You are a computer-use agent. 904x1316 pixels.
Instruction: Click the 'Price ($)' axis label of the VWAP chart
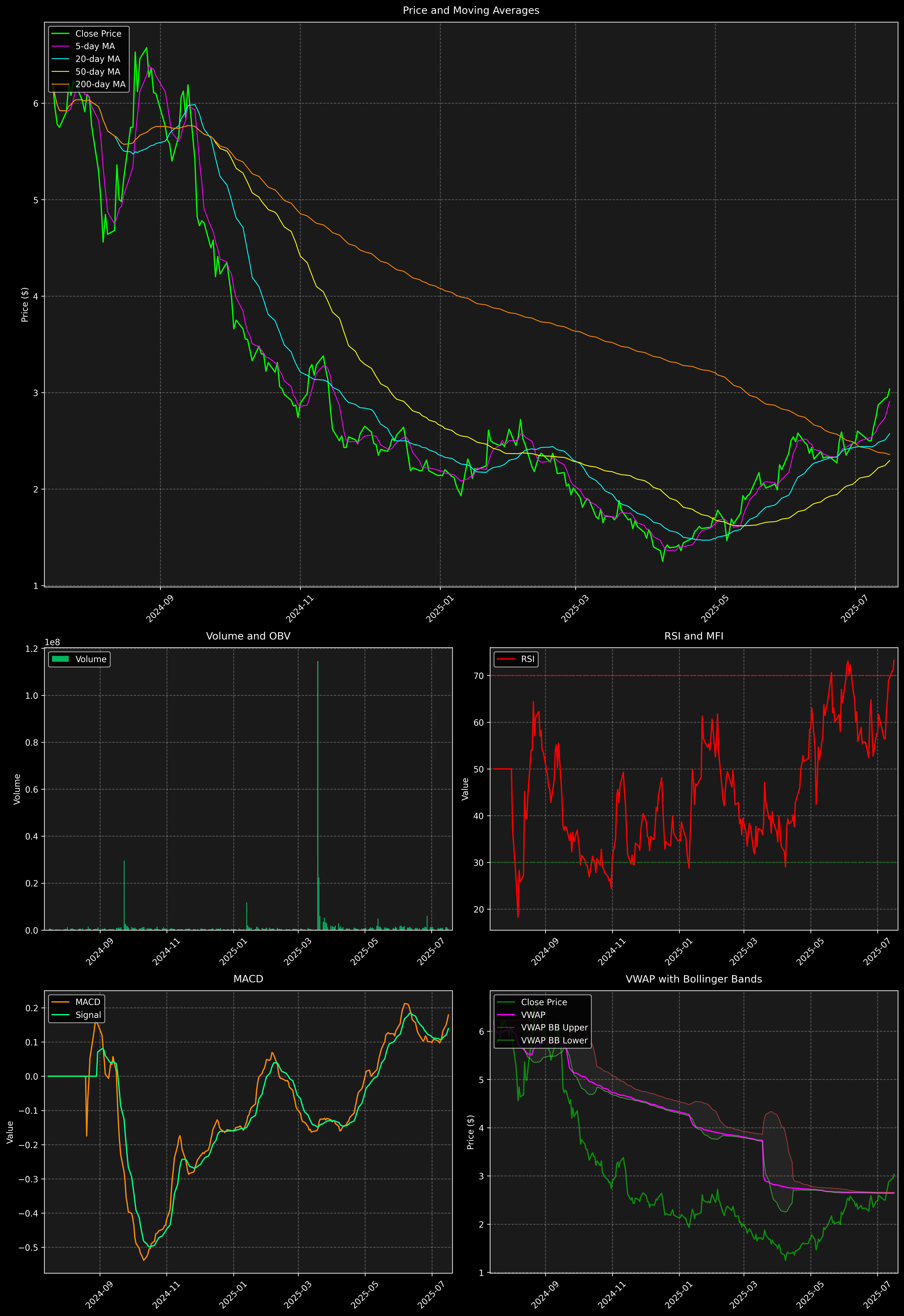pos(471,1132)
